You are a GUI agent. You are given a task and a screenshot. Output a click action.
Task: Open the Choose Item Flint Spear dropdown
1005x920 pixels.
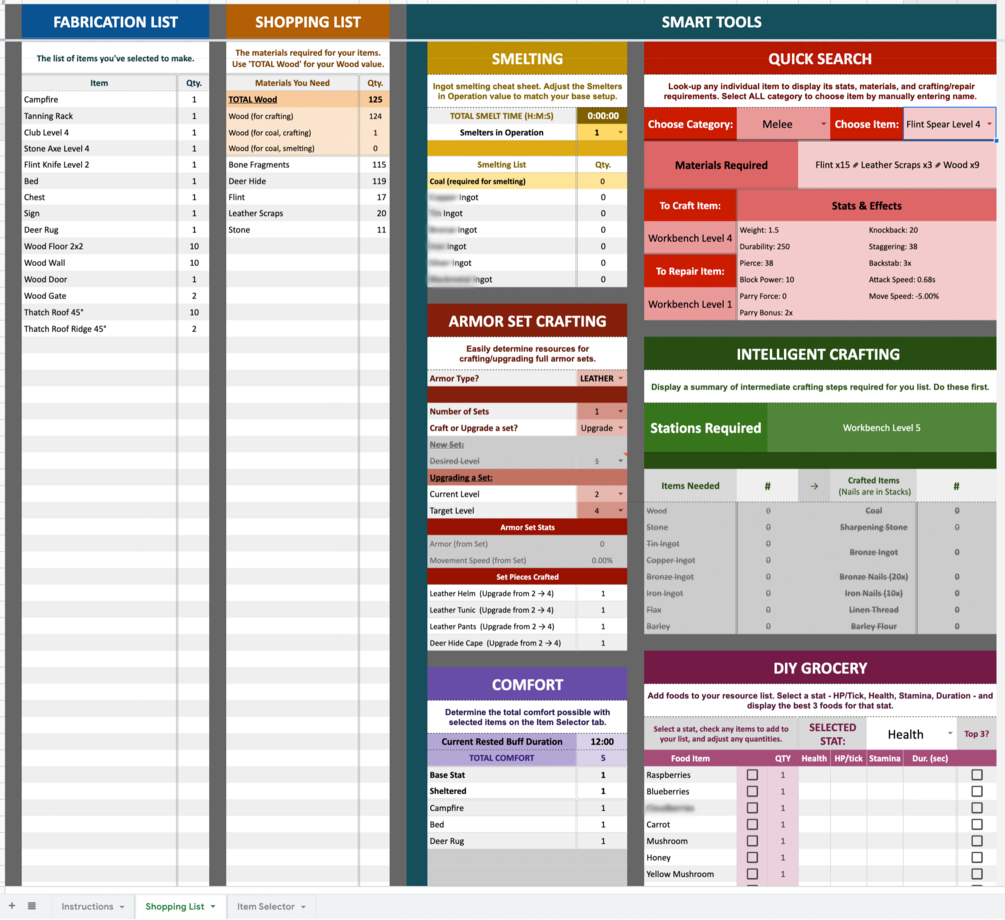(990, 124)
